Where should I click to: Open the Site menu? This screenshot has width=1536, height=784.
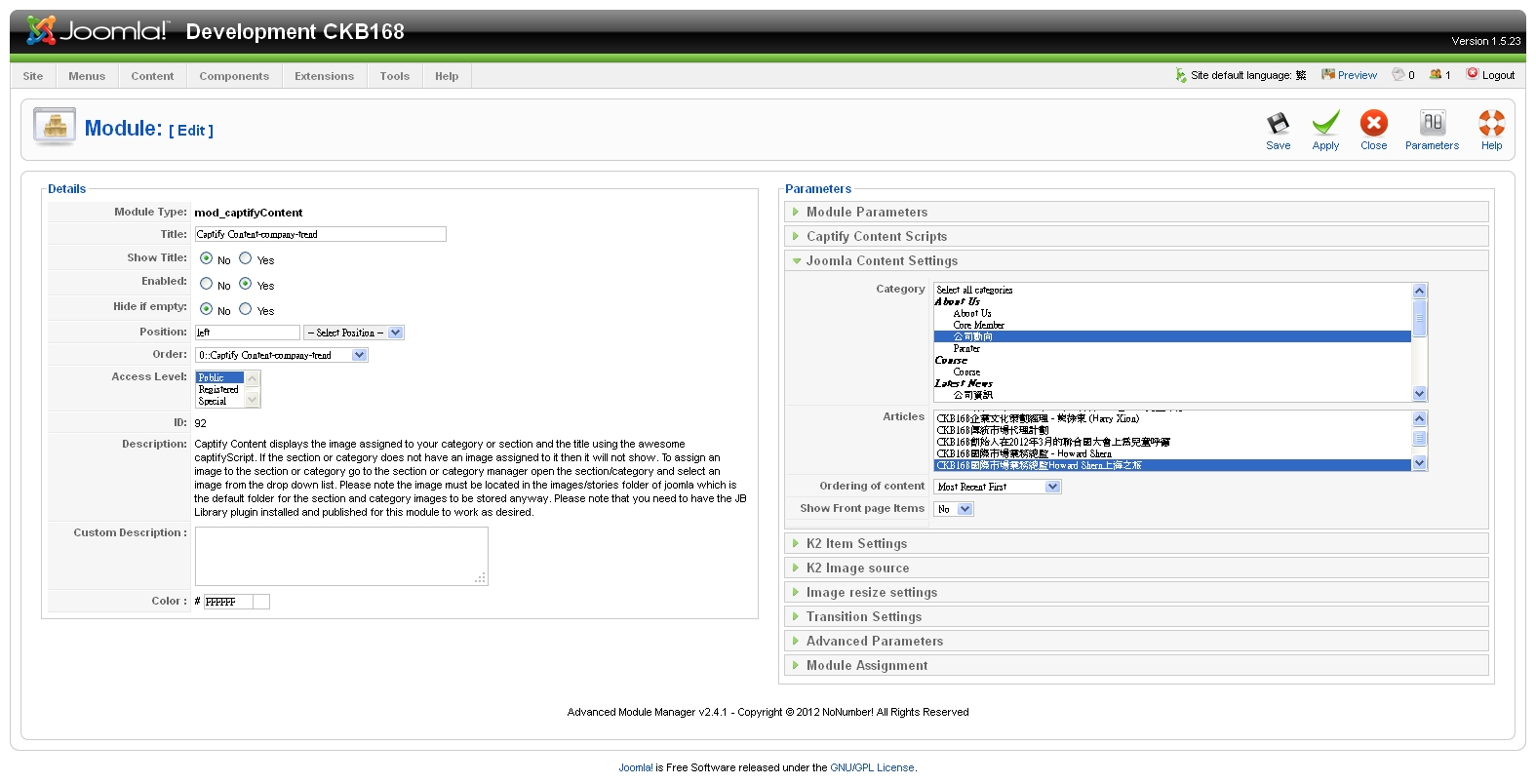(x=33, y=76)
